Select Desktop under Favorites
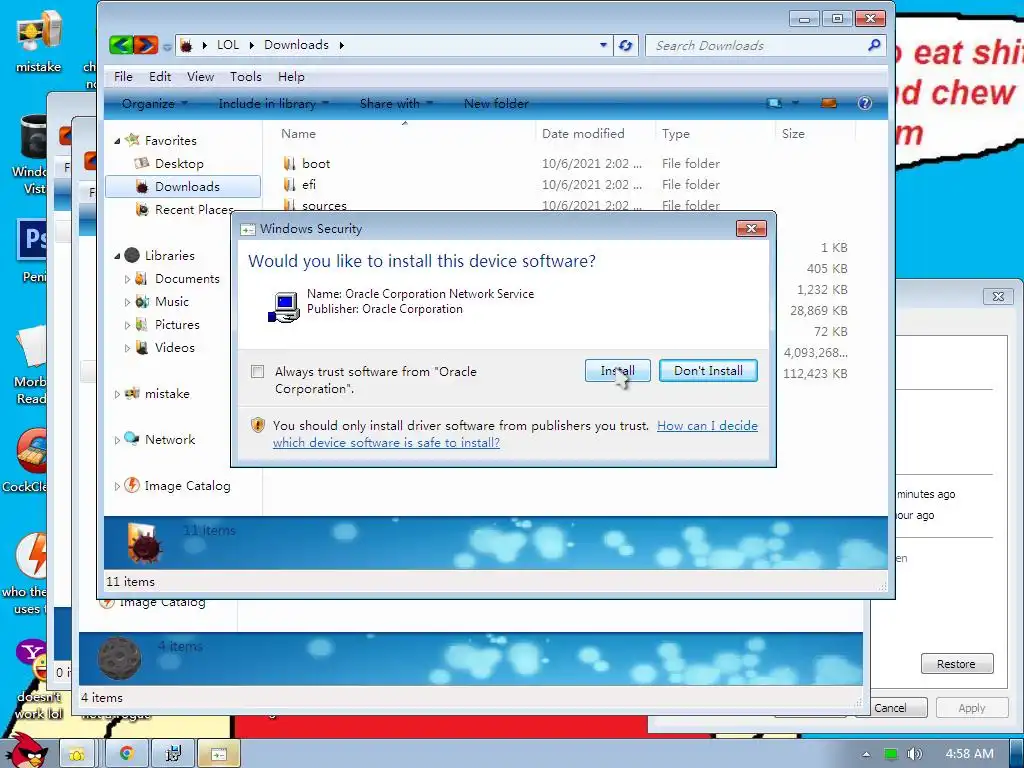 179,164
